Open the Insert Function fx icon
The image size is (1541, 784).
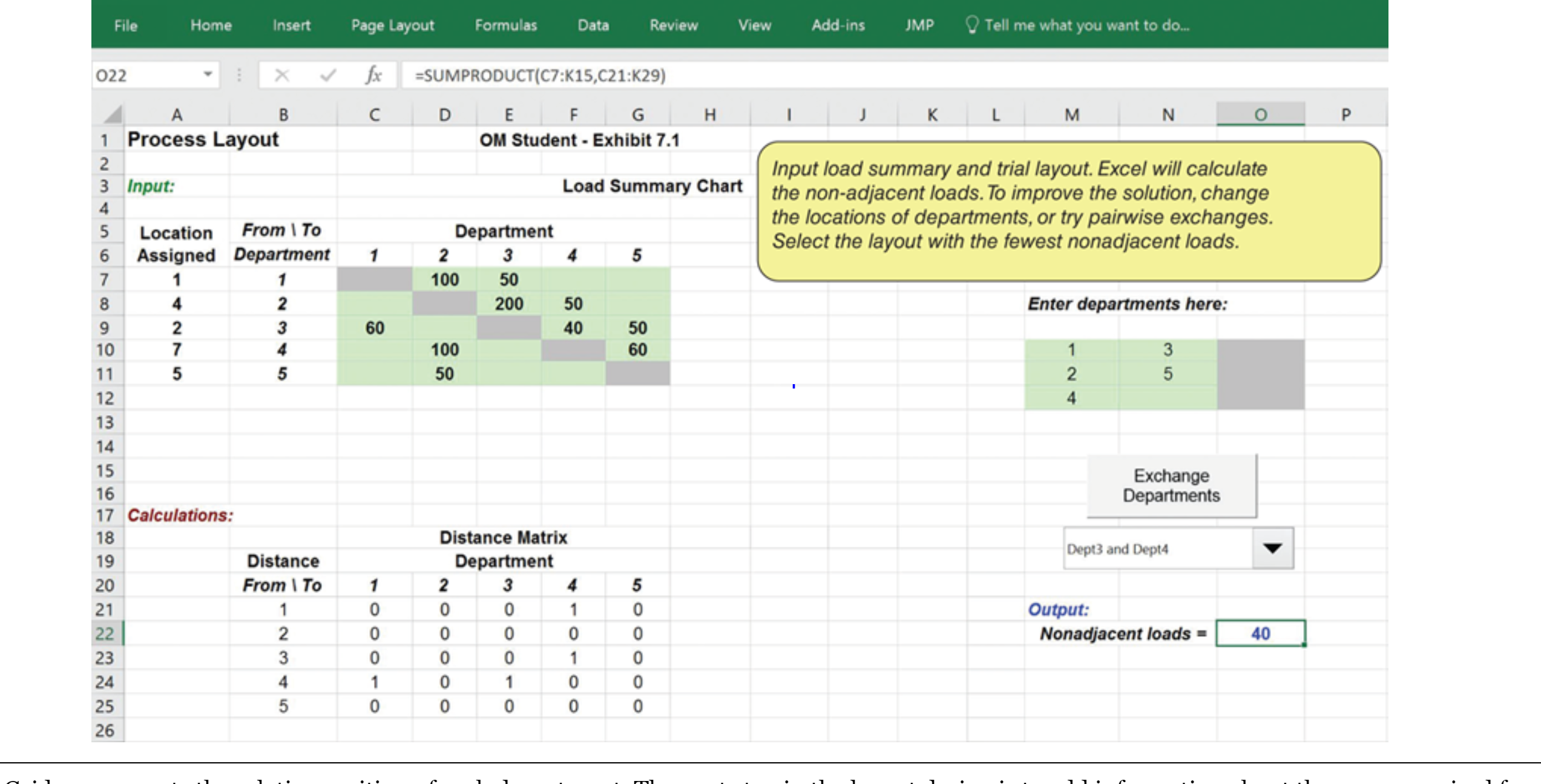[373, 76]
